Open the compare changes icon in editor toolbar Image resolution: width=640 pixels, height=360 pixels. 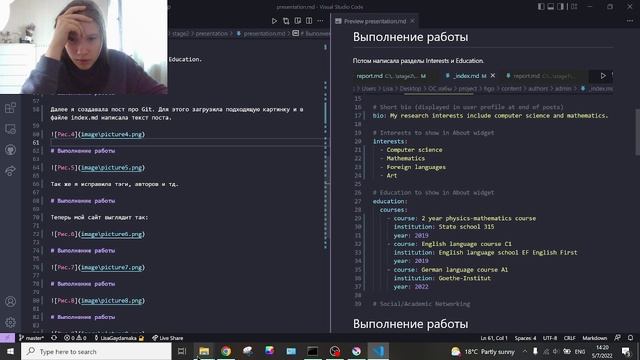tap(286, 20)
